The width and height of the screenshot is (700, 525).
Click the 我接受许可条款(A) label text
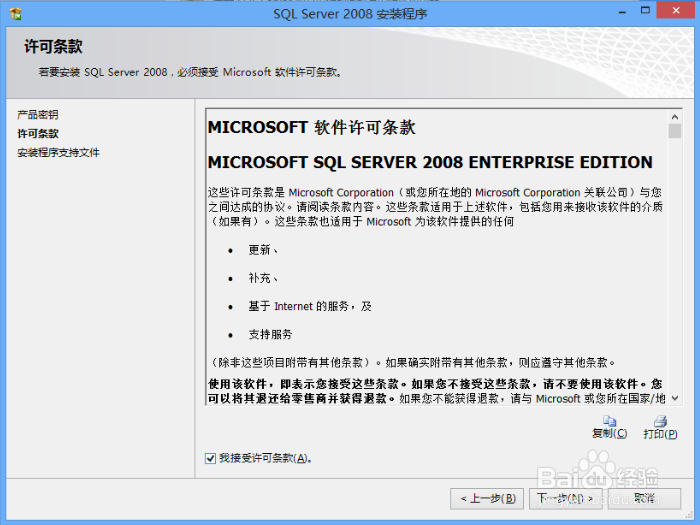265,458
